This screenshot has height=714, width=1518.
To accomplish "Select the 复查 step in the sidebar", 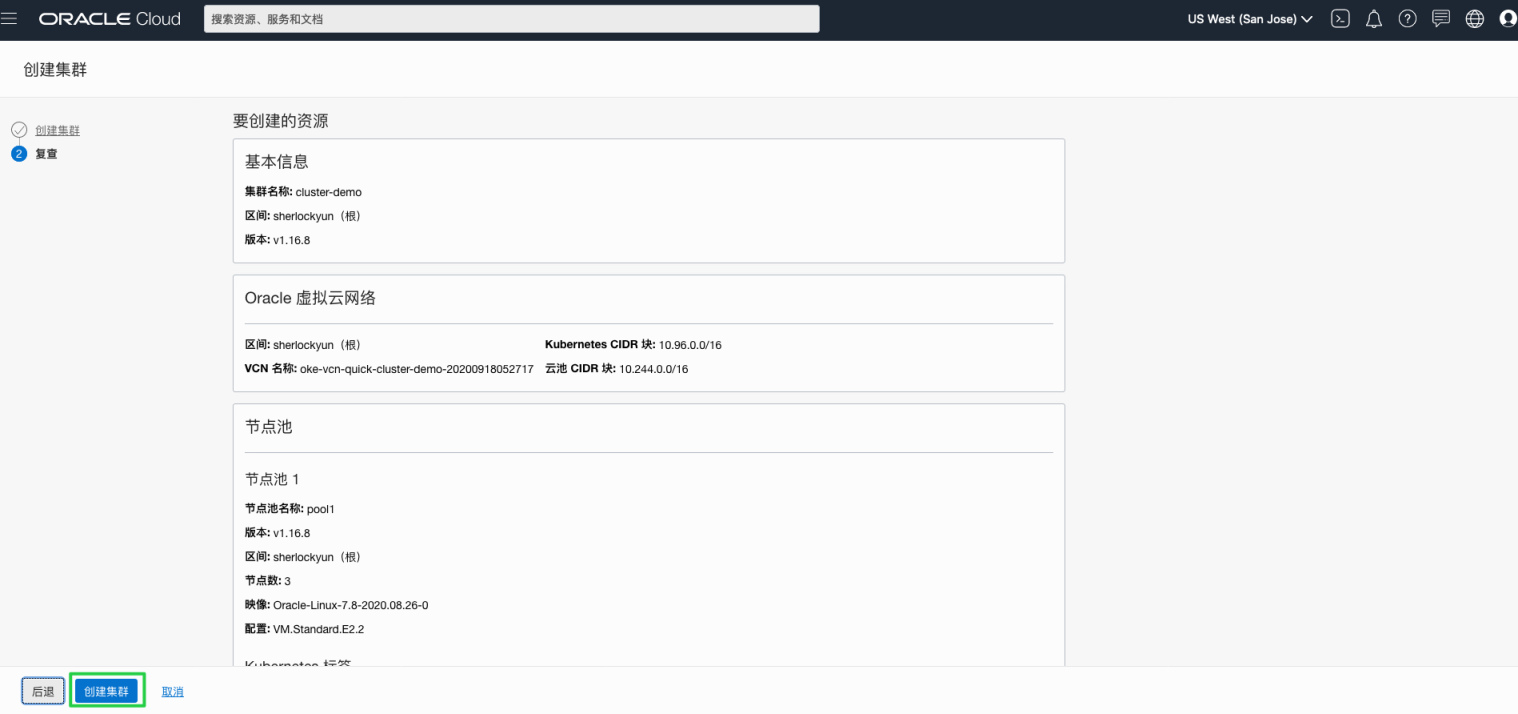I will tap(46, 154).
